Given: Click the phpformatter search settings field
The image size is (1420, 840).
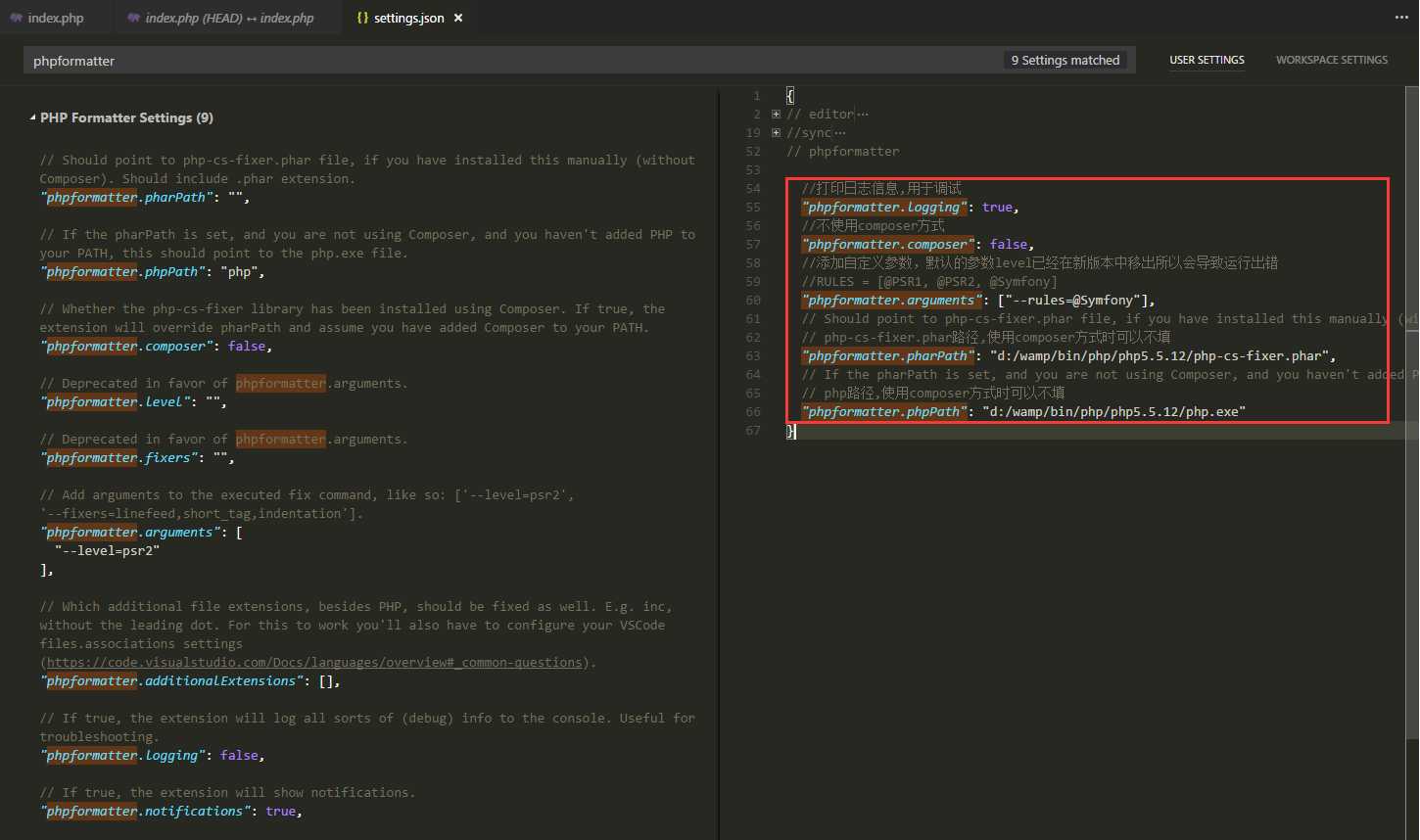Looking at the screenshot, I should pos(578,61).
